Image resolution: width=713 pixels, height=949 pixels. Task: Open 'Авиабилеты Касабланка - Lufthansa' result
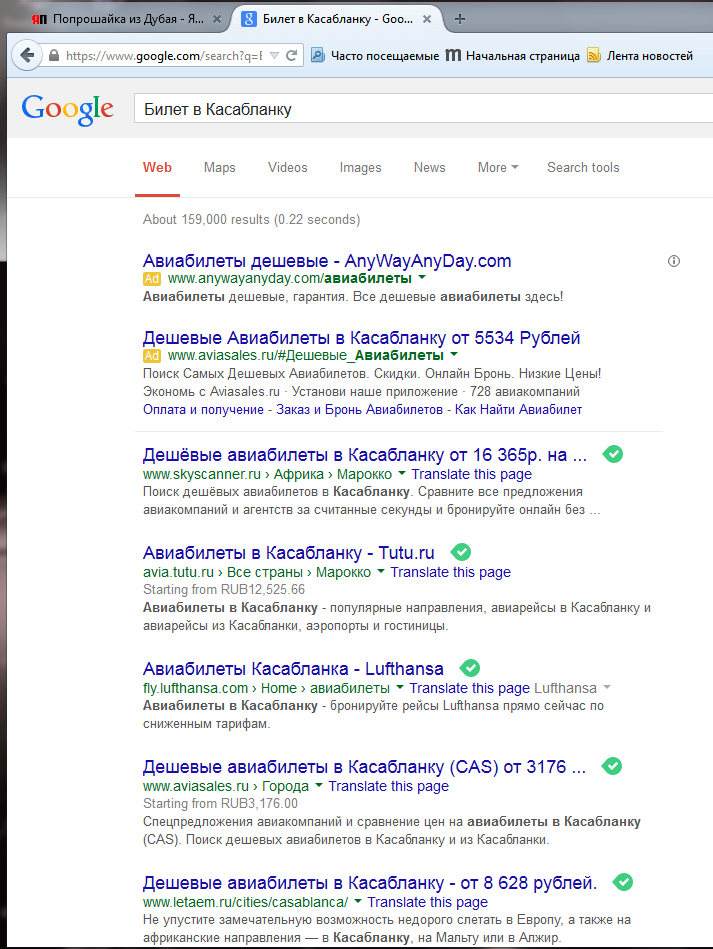[x=293, y=669]
